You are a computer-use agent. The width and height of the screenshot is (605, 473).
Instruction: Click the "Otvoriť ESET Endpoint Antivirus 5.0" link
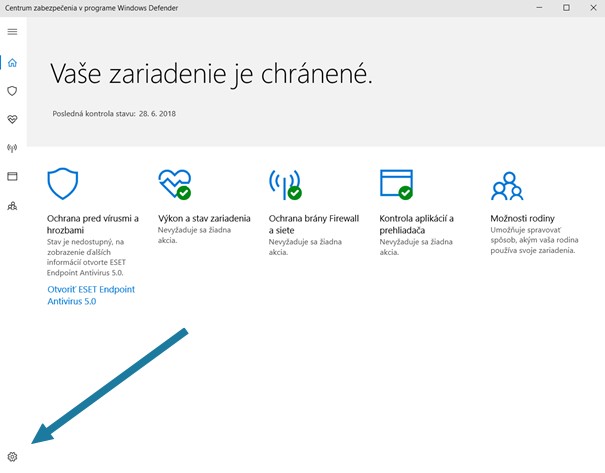91,295
